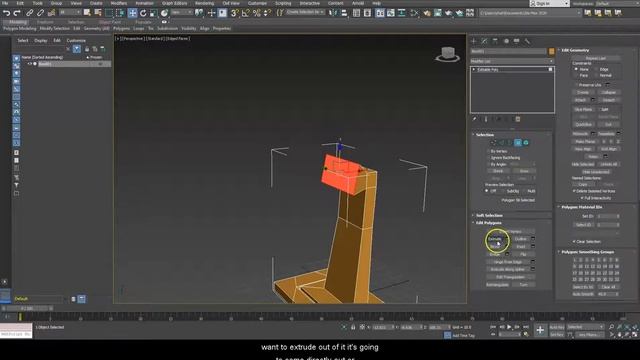
Task: Click the Hinge From Edge button
Action: [x=508, y=262]
